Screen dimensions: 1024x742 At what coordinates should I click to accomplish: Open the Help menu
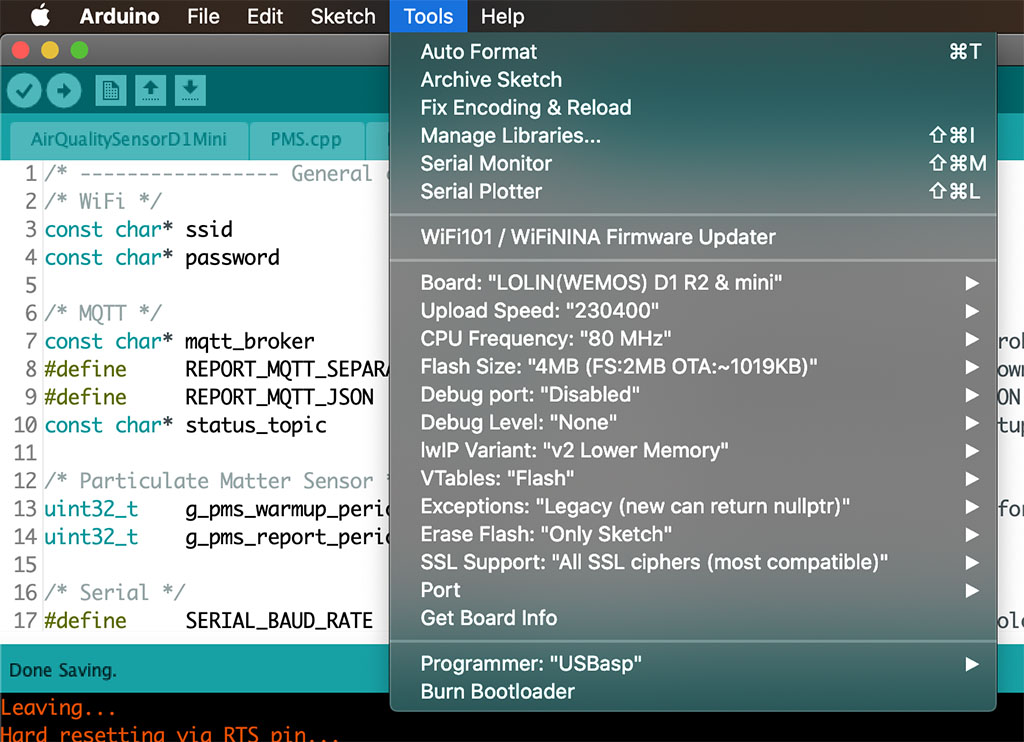(502, 16)
